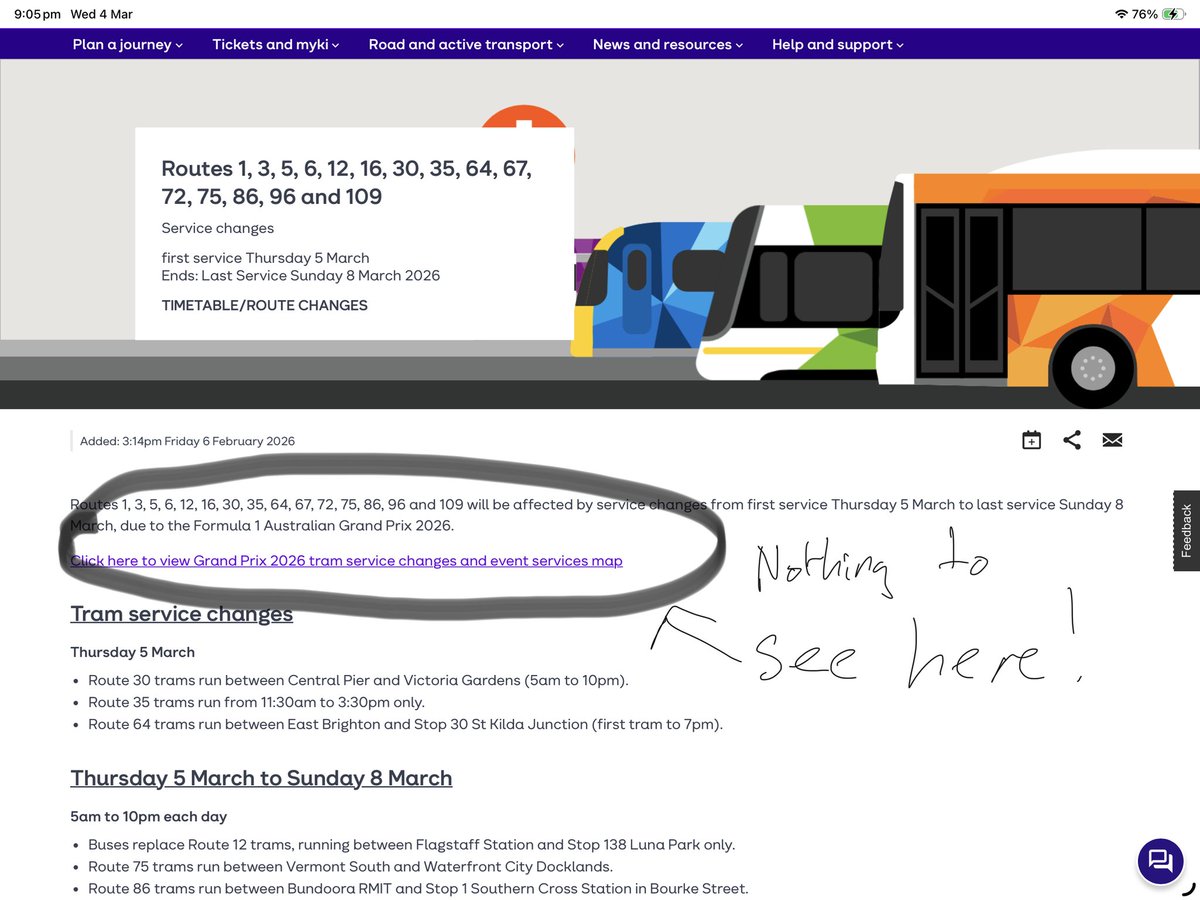The width and height of the screenshot is (1200, 900).
Task: Share this disruption via the share icon
Action: pos(1072,440)
